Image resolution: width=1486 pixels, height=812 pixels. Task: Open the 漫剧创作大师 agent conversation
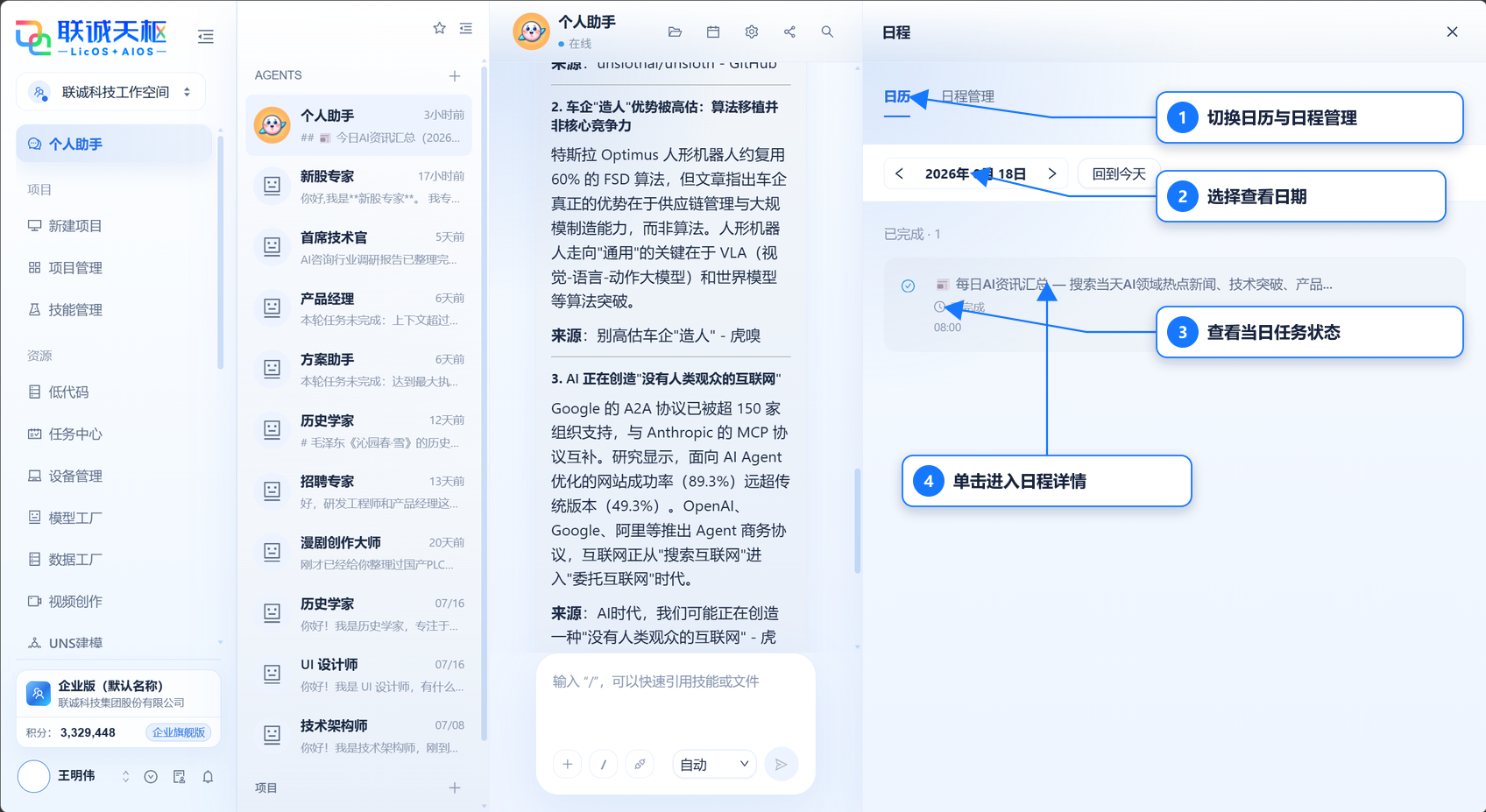(x=358, y=553)
